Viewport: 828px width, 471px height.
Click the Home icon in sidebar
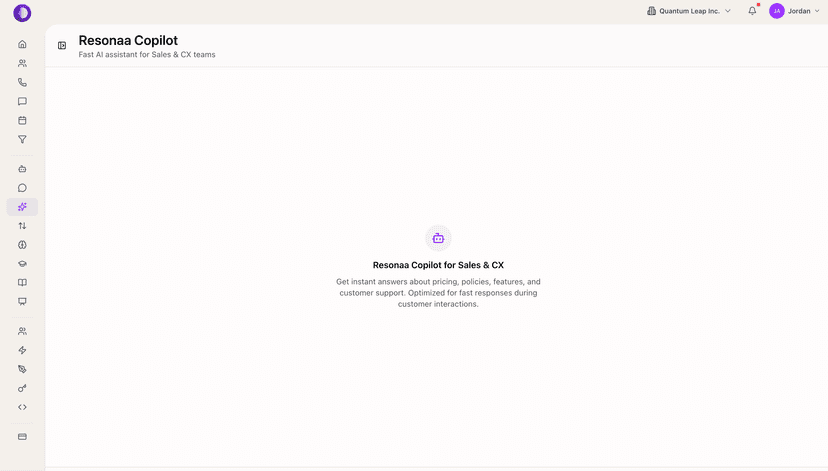pos(22,44)
